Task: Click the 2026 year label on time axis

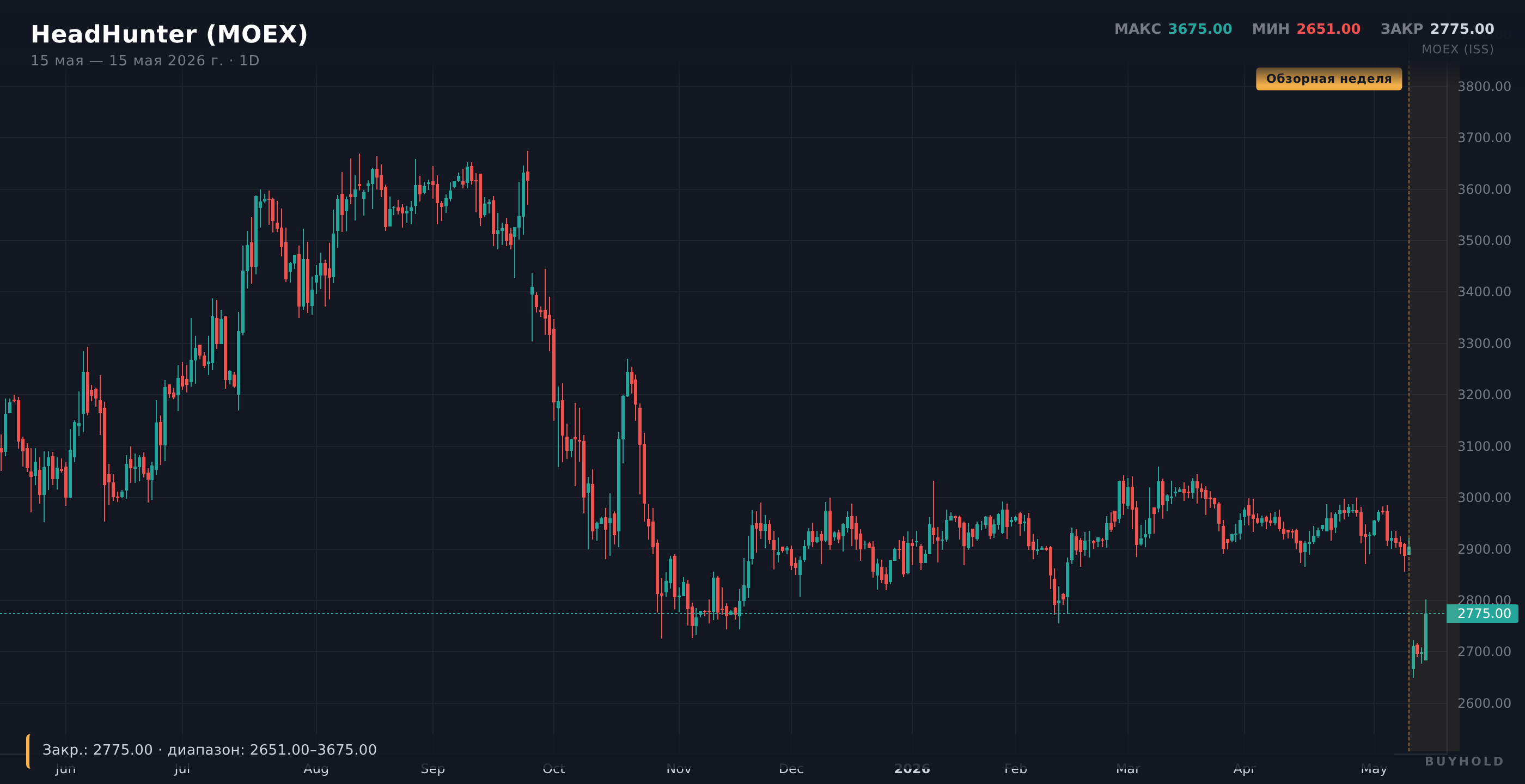Action: [912, 769]
